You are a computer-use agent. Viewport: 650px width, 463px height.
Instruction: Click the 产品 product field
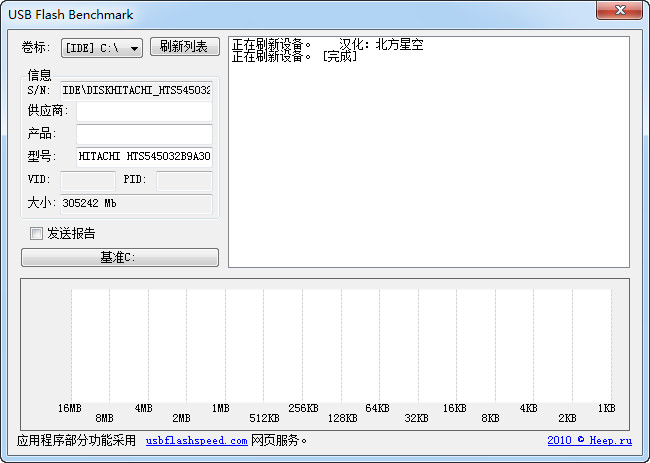coord(144,134)
